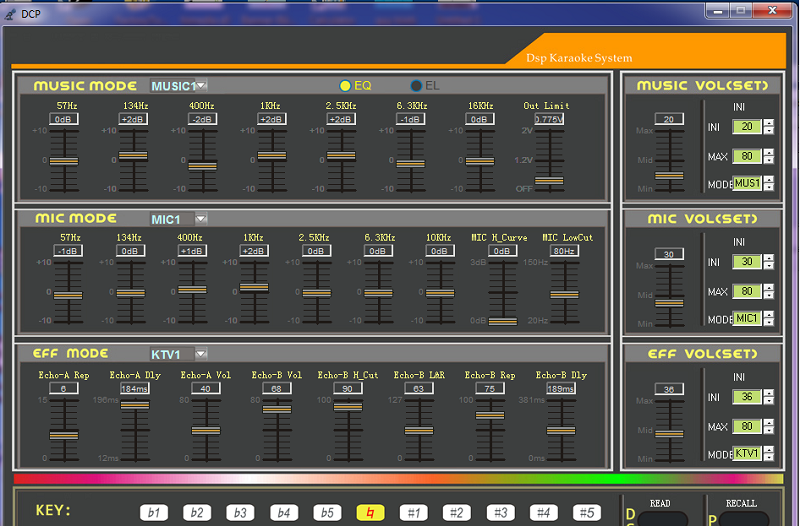
Task: Click the READ button
Action: [662, 518]
